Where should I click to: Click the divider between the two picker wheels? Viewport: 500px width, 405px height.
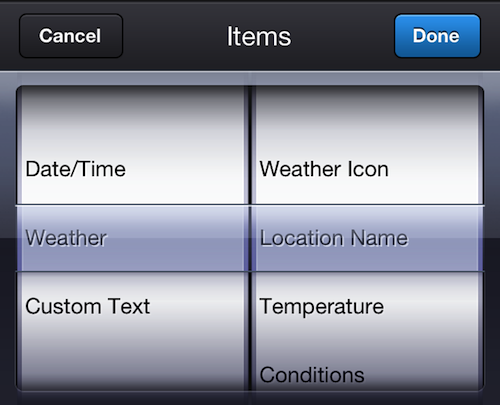(x=250, y=238)
